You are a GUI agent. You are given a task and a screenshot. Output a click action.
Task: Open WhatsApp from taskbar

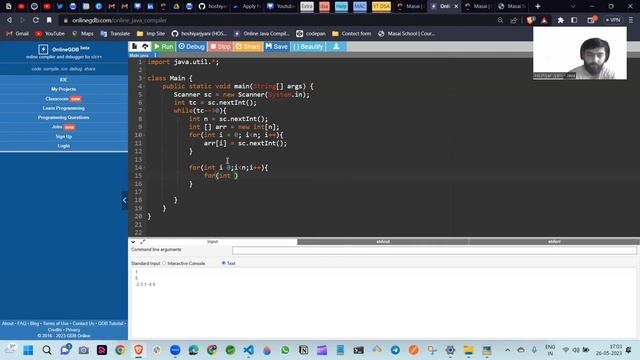[x=285, y=350]
